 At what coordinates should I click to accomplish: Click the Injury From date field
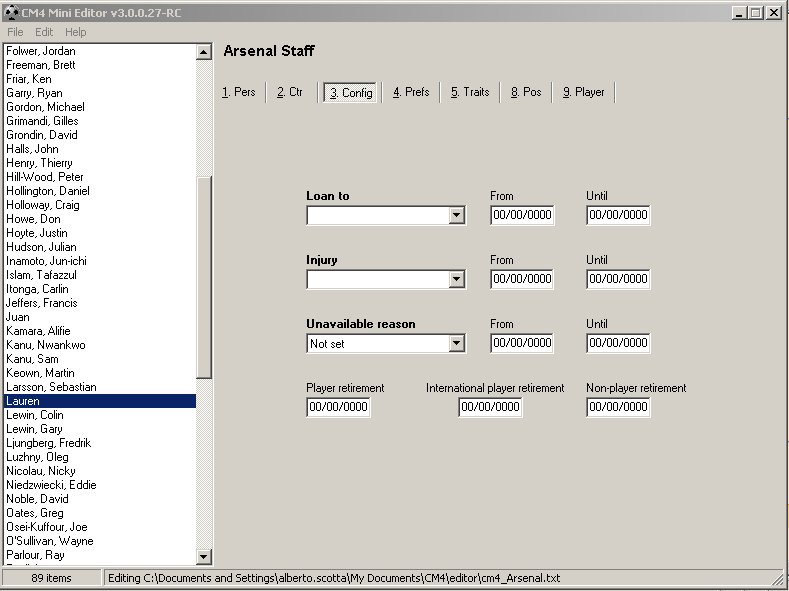522,279
